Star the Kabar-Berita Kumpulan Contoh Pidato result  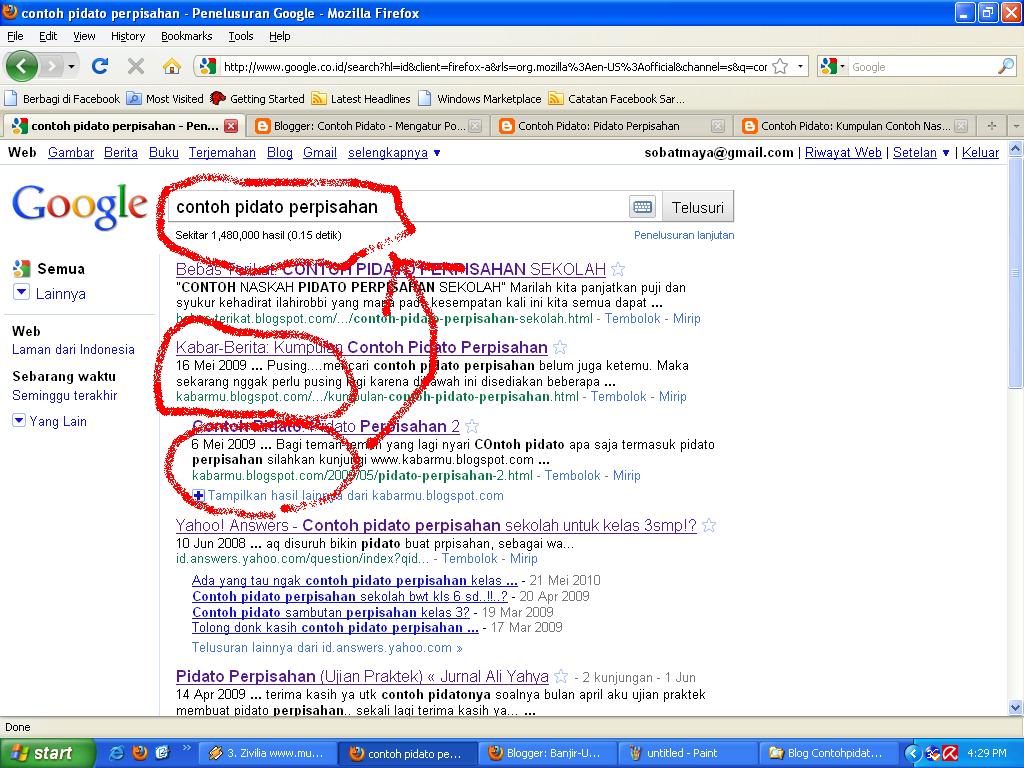(x=560, y=347)
